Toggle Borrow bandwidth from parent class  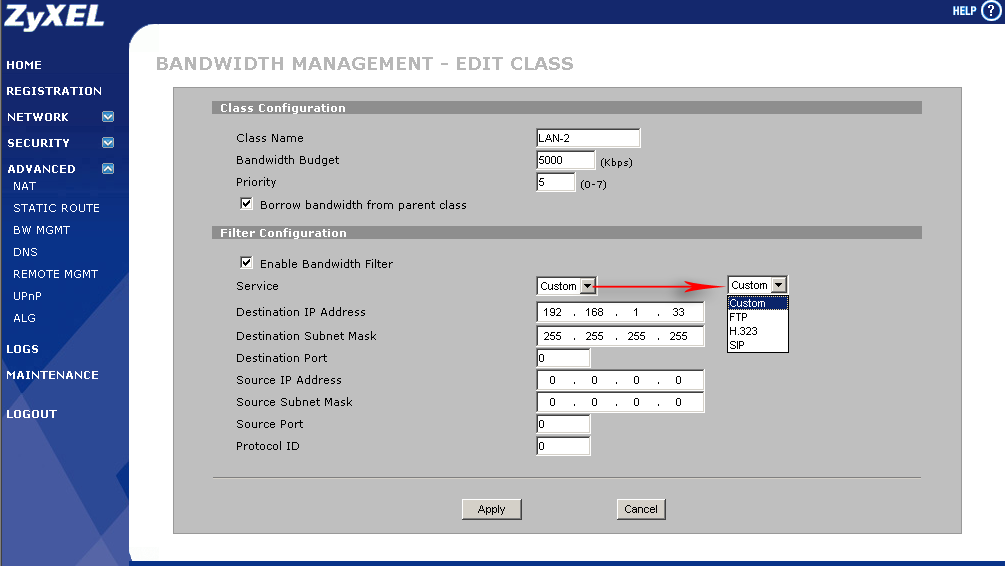(x=246, y=204)
